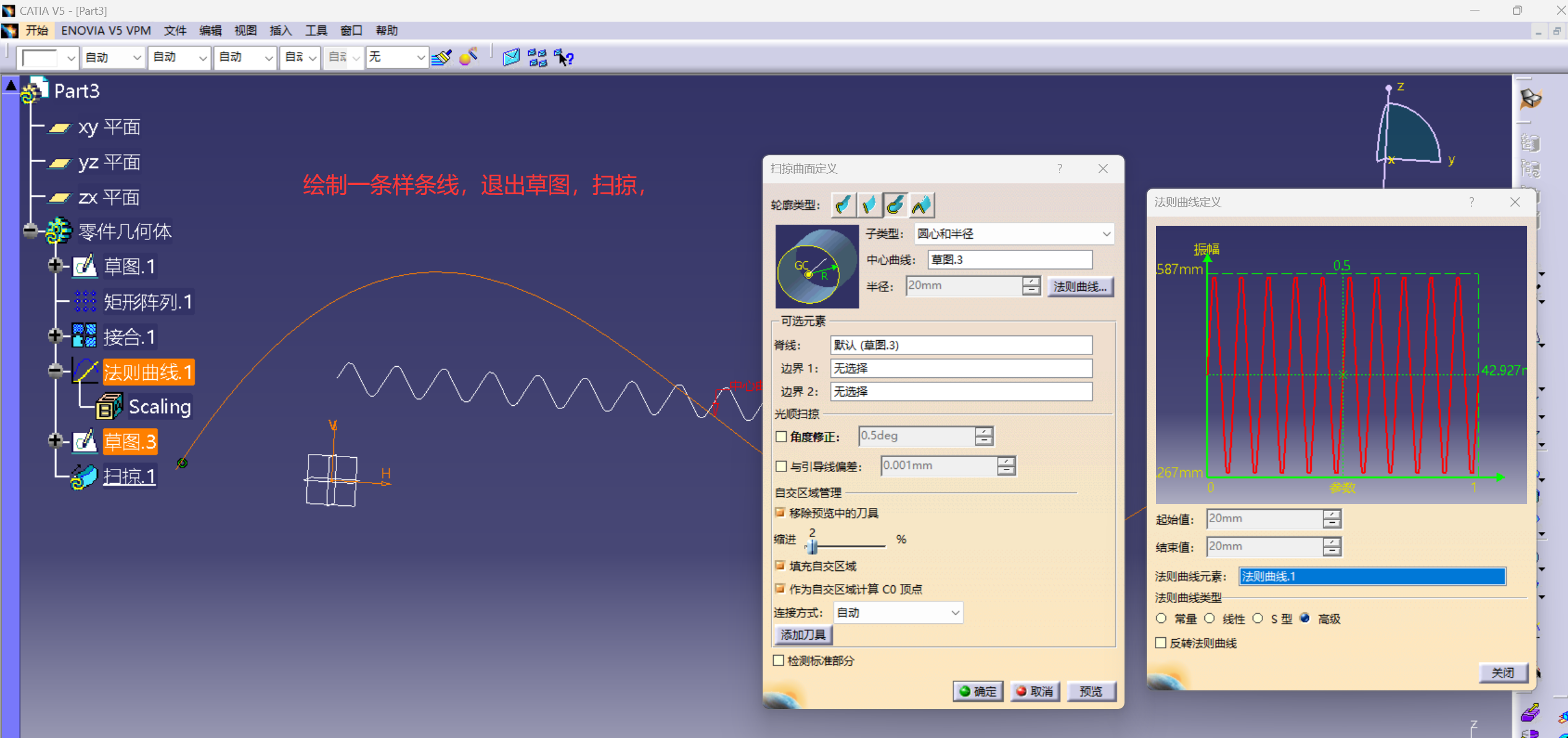This screenshot has height=738, width=1568.
Task: Open the 插入 menu
Action: coord(280,30)
